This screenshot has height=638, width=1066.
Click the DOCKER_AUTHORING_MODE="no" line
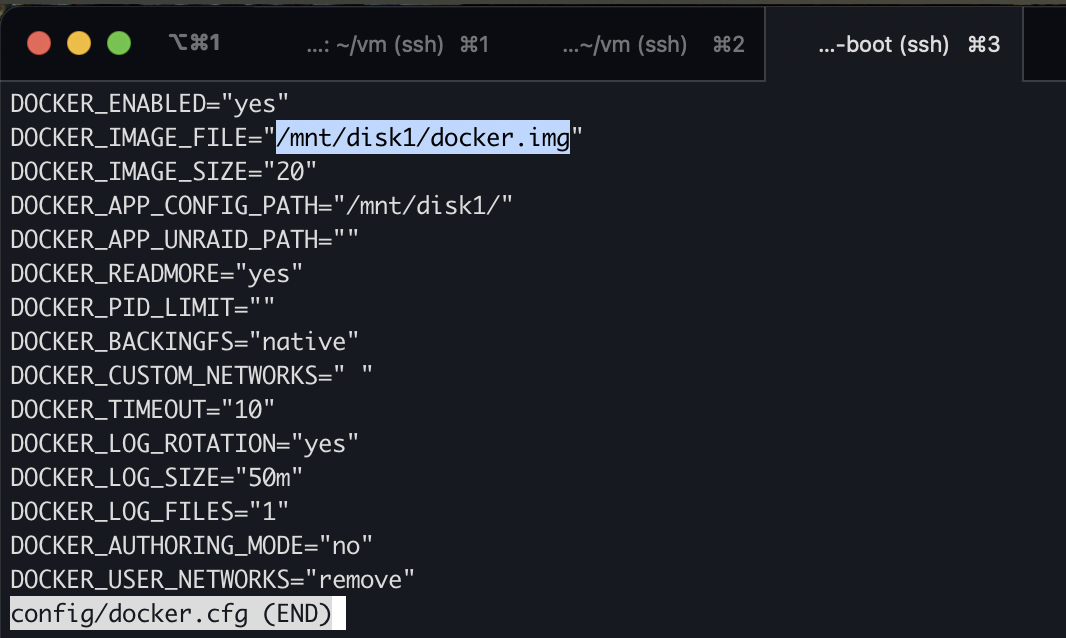pyautogui.click(x=191, y=545)
